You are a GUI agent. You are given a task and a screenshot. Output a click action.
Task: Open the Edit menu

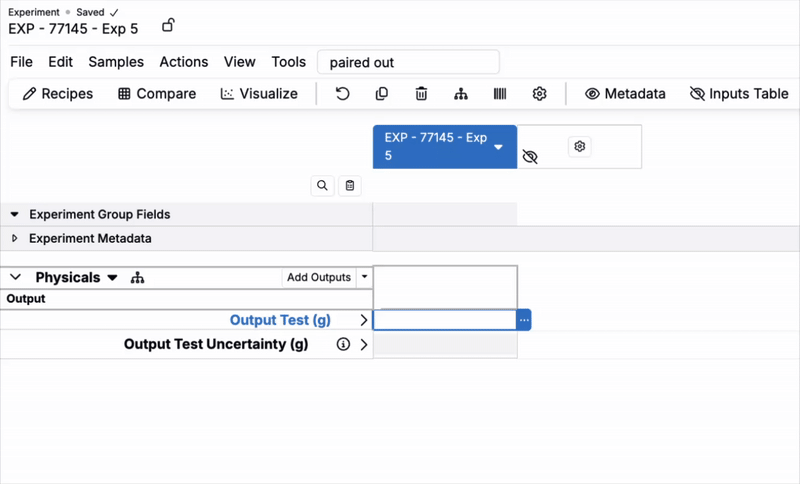[x=60, y=62]
